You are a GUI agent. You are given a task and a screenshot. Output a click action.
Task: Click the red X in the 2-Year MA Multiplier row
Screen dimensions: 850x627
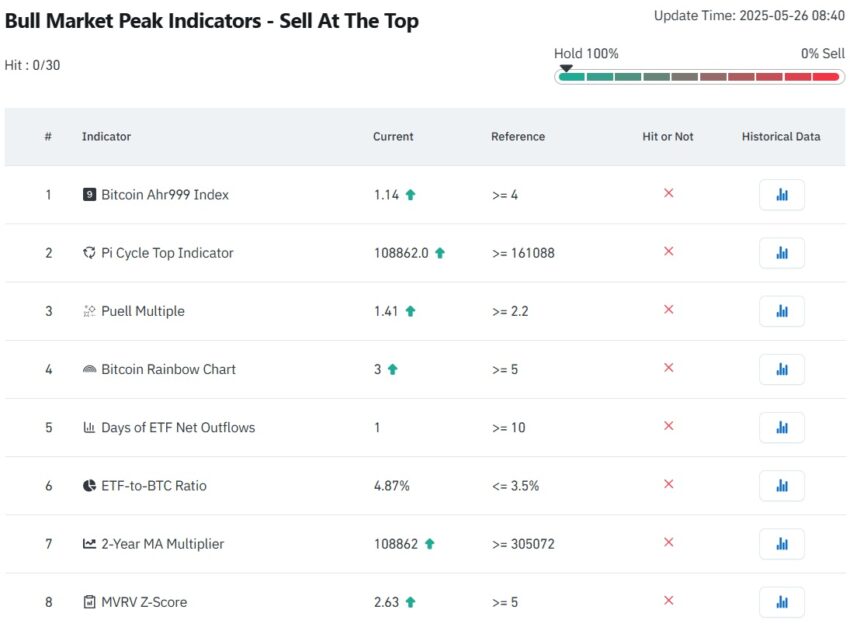[668, 542]
